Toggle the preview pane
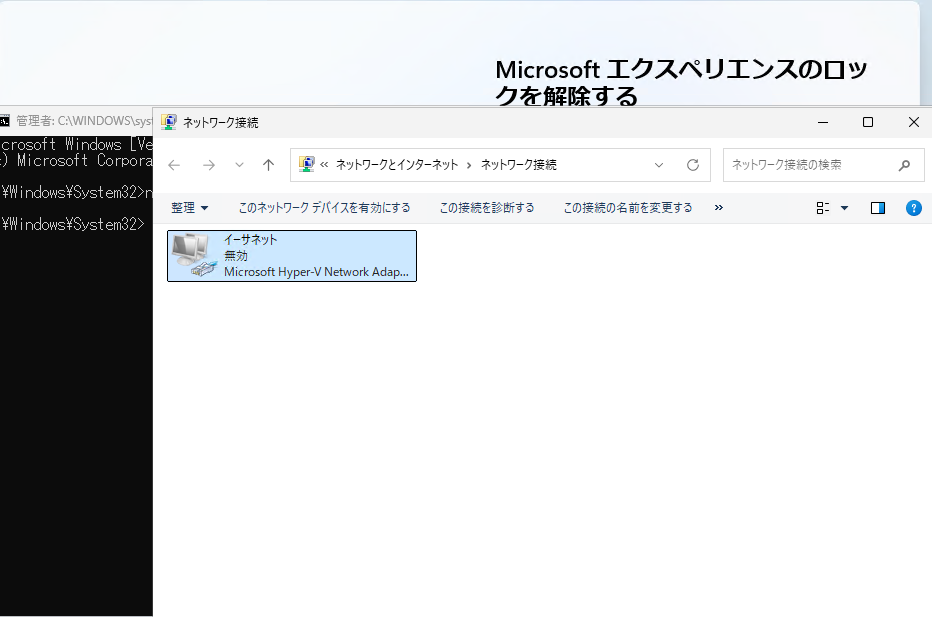Image resolution: width=932 pixels, height=617 pixels. point(878,208)
